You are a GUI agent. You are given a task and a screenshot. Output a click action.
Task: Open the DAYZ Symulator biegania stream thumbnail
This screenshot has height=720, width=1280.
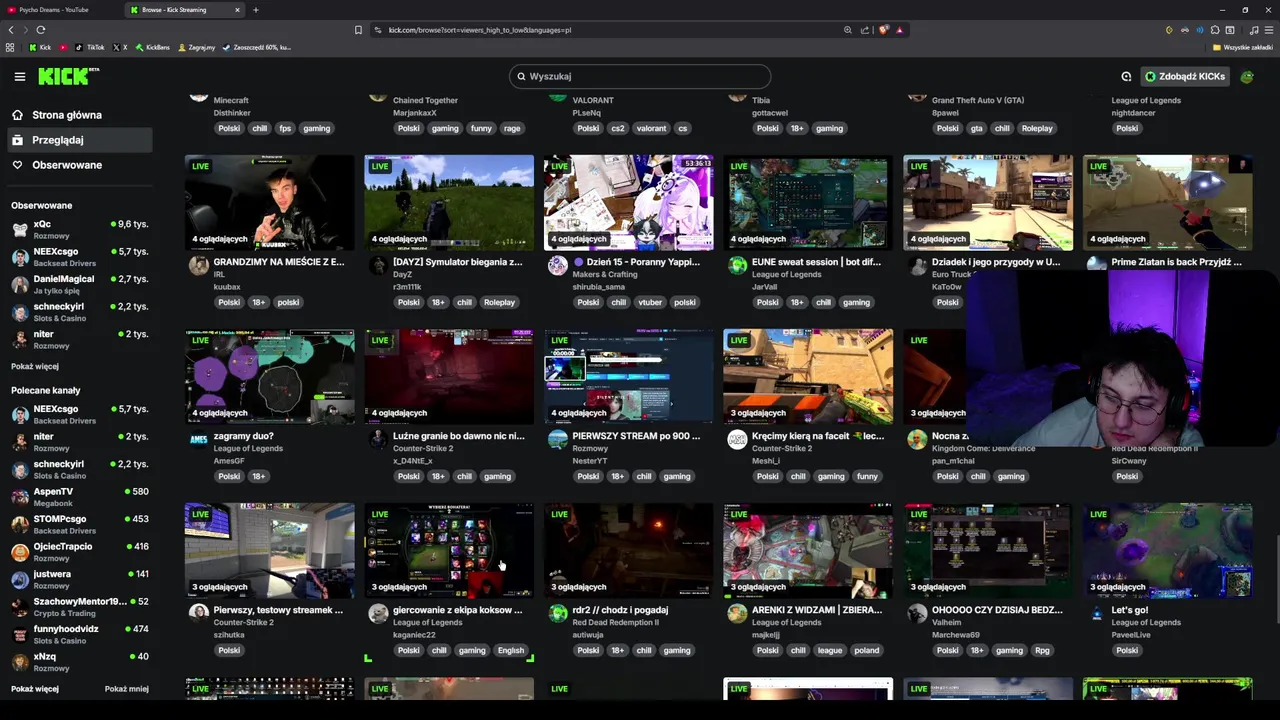449,202
